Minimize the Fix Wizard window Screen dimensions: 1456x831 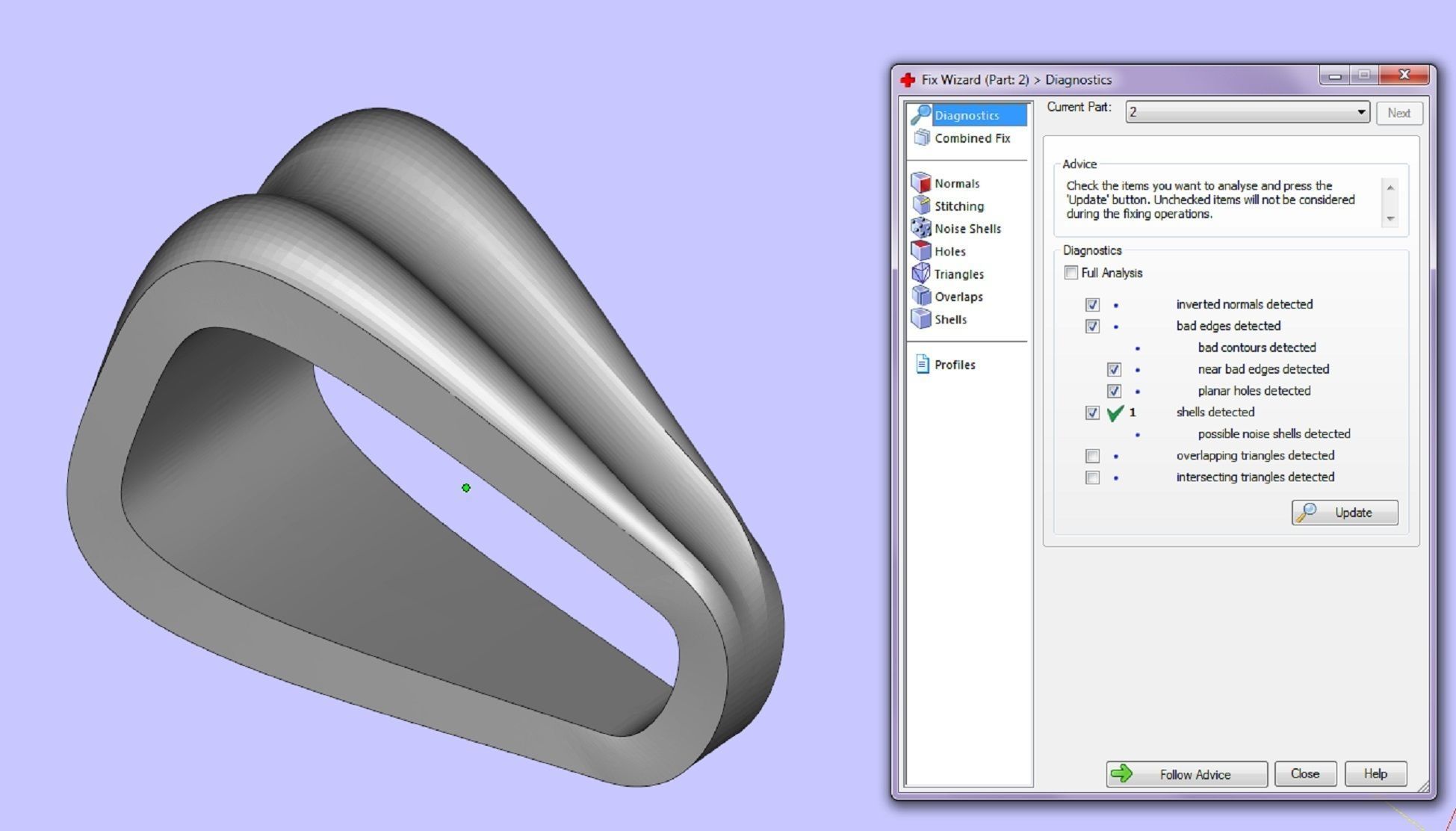pos(1334,75)
